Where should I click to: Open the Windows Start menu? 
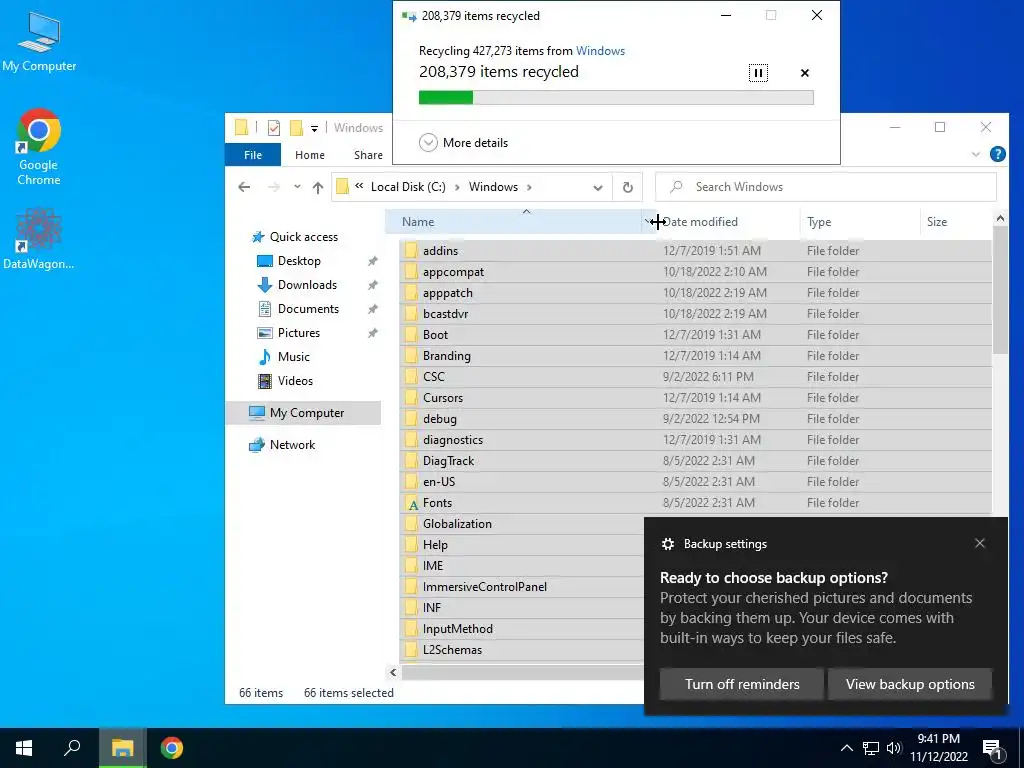pyautogui.click(x=24, y=748)
